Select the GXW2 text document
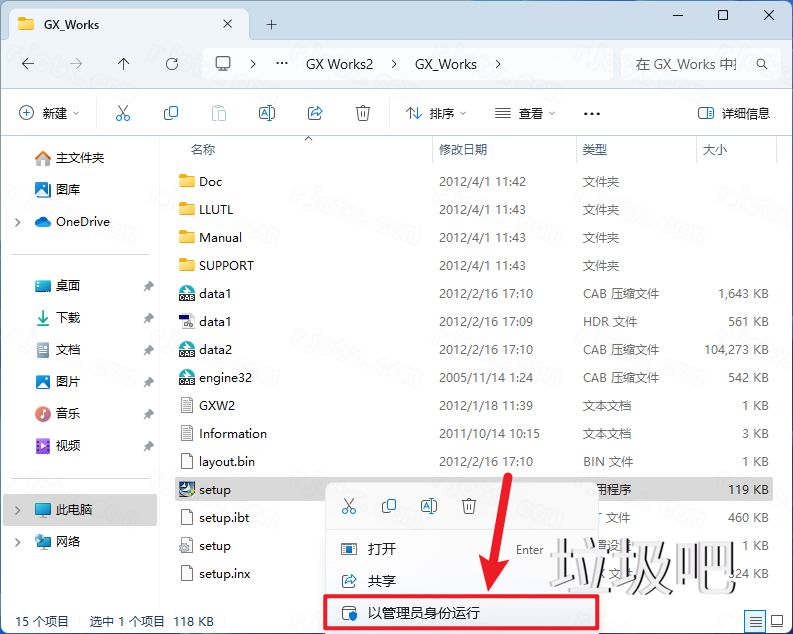 pos(207,405)
